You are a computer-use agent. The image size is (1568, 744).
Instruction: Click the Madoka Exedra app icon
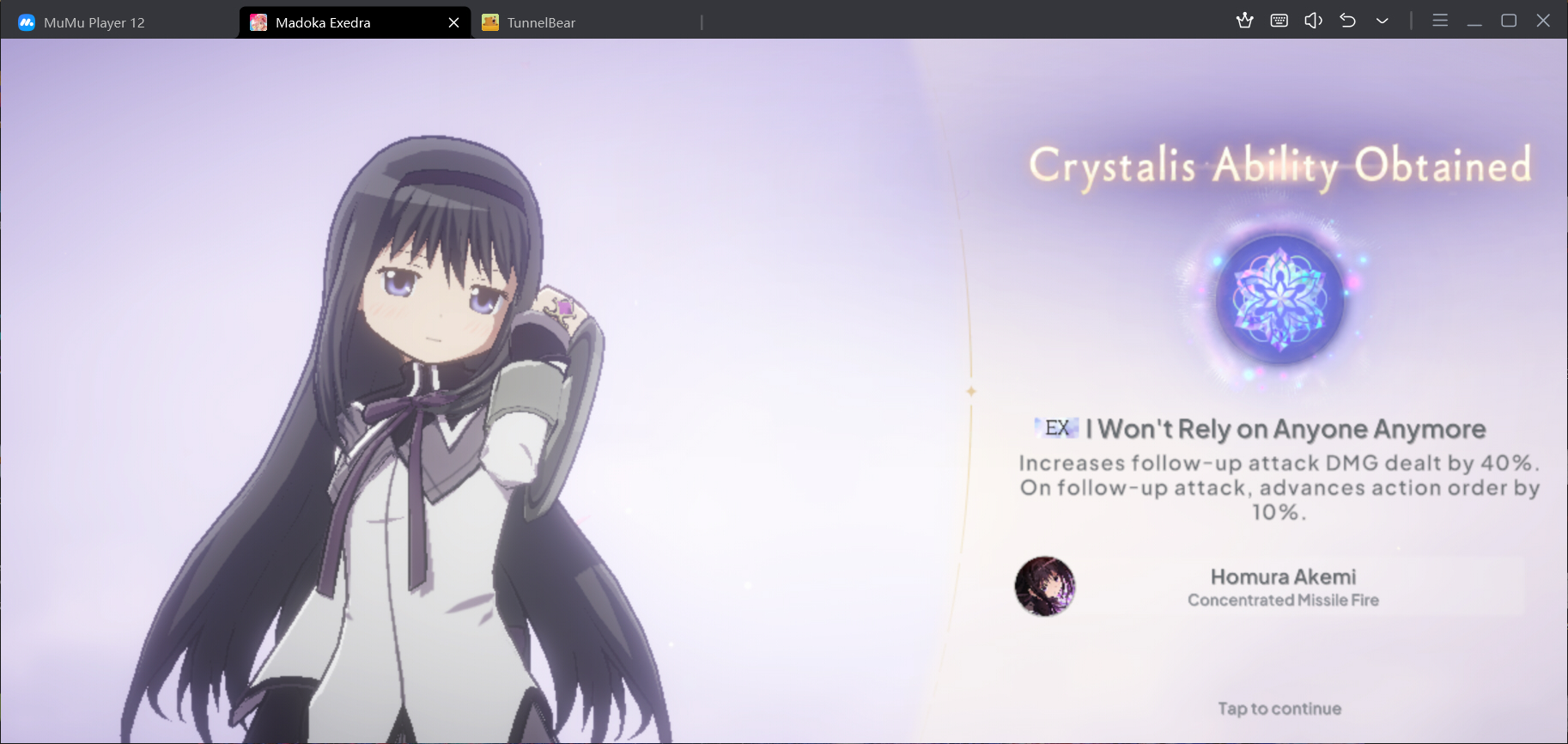[258, 22]
